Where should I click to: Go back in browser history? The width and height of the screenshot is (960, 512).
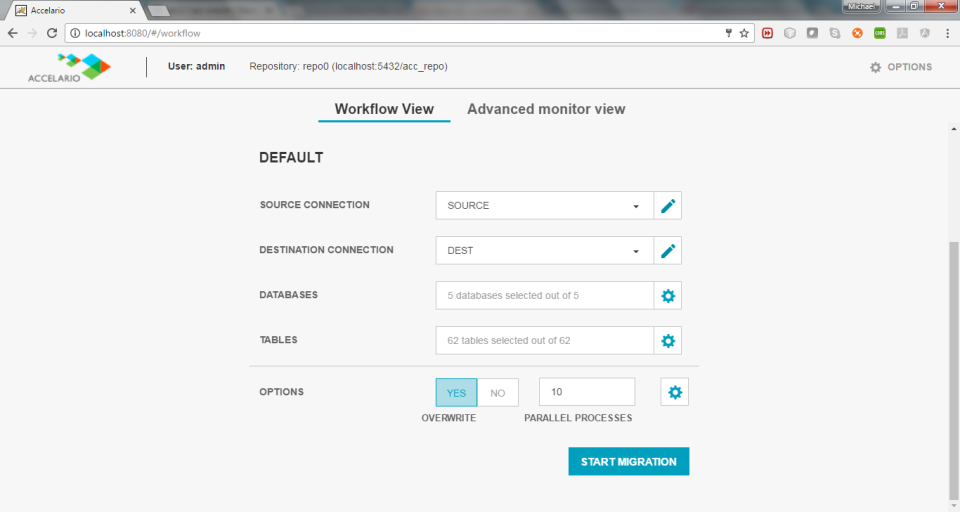(x=13, y=33)
